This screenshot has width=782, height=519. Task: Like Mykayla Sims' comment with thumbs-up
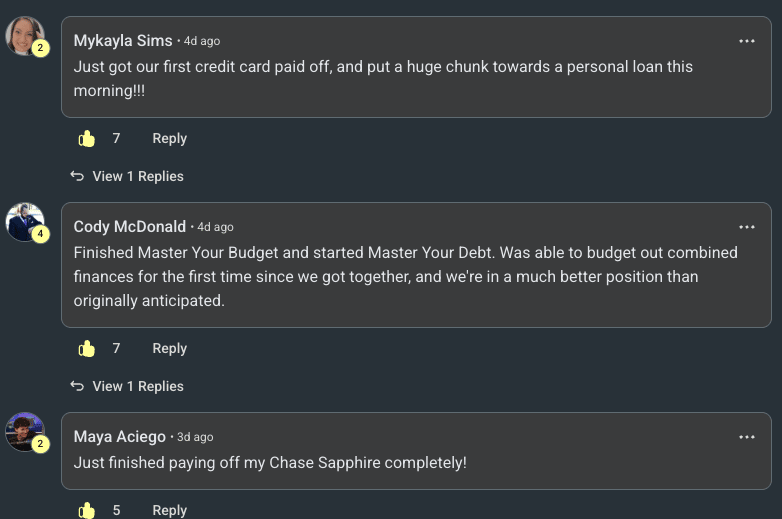[87, 139]
